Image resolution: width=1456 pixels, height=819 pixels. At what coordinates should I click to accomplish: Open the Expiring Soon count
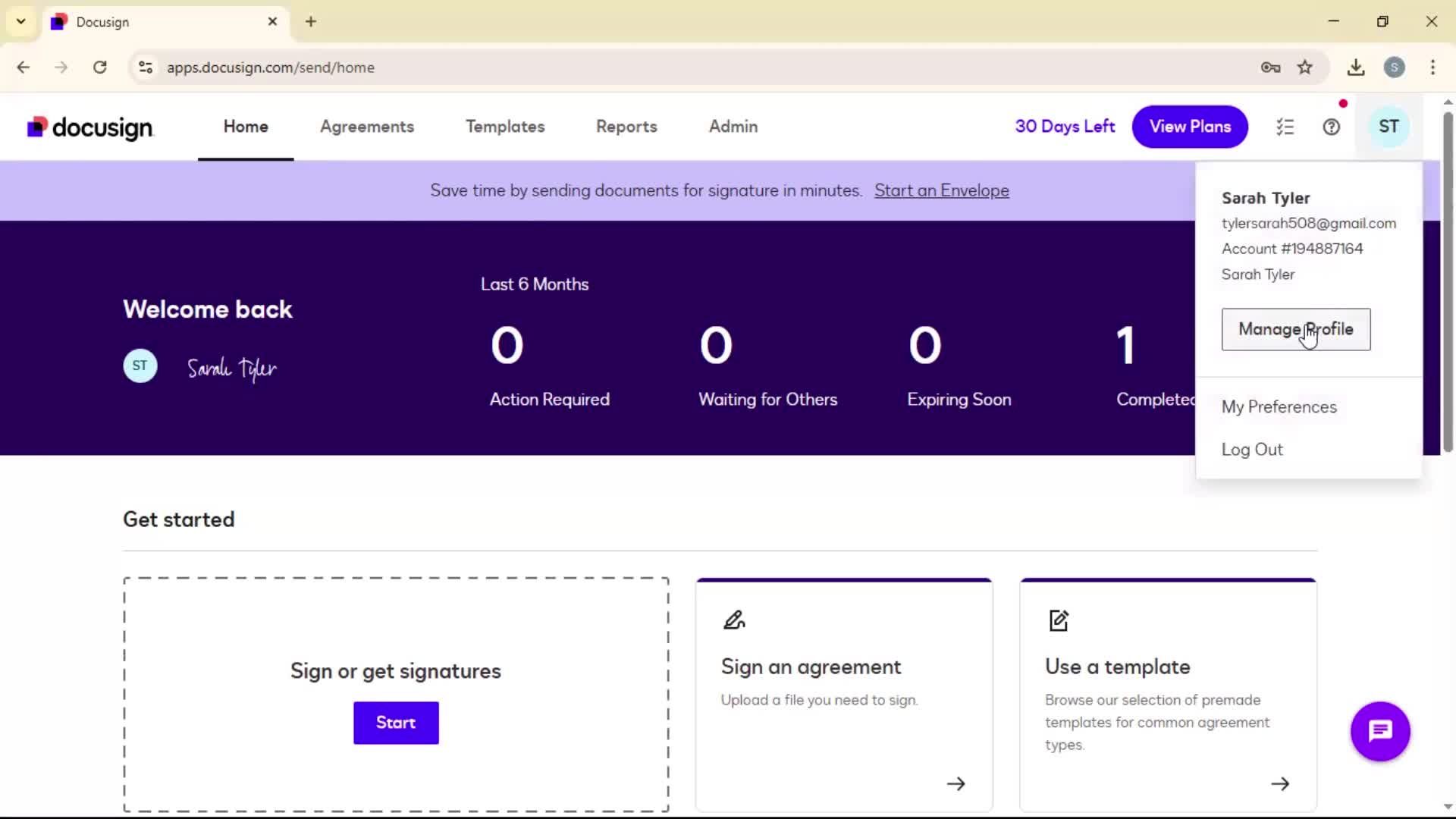pyautogui.click(x=925, y=346)
